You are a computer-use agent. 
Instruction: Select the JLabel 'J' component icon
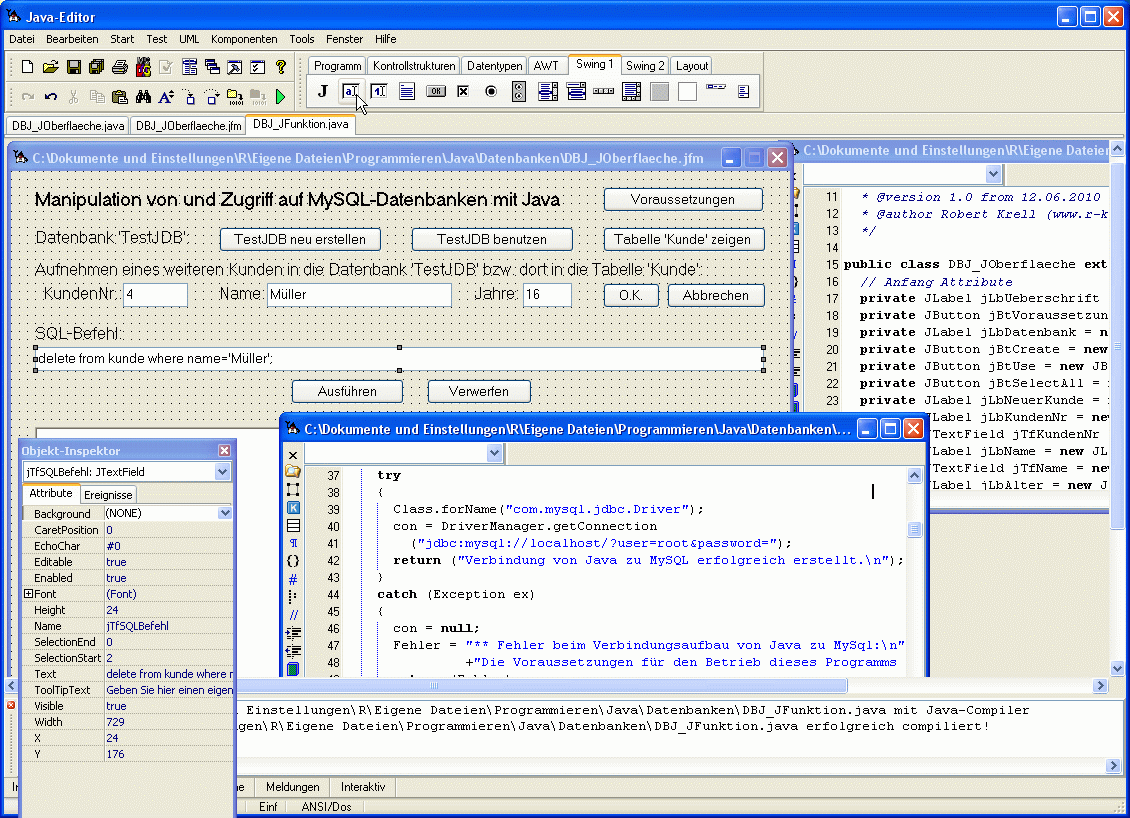[322, 92]
